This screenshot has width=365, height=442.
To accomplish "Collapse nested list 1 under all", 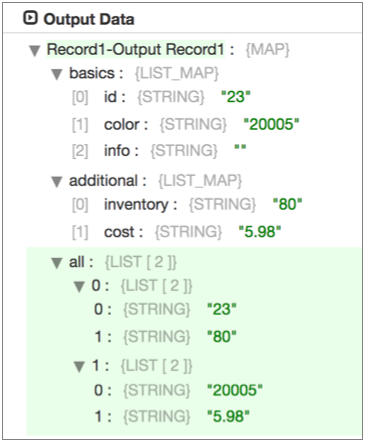I will tap(79, 367).
